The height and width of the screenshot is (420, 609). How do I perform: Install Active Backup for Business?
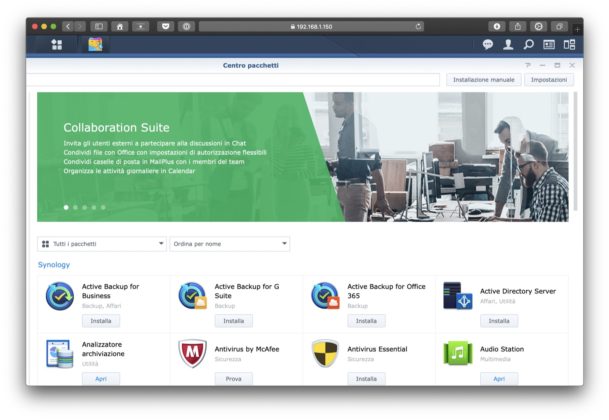(101, 321)
